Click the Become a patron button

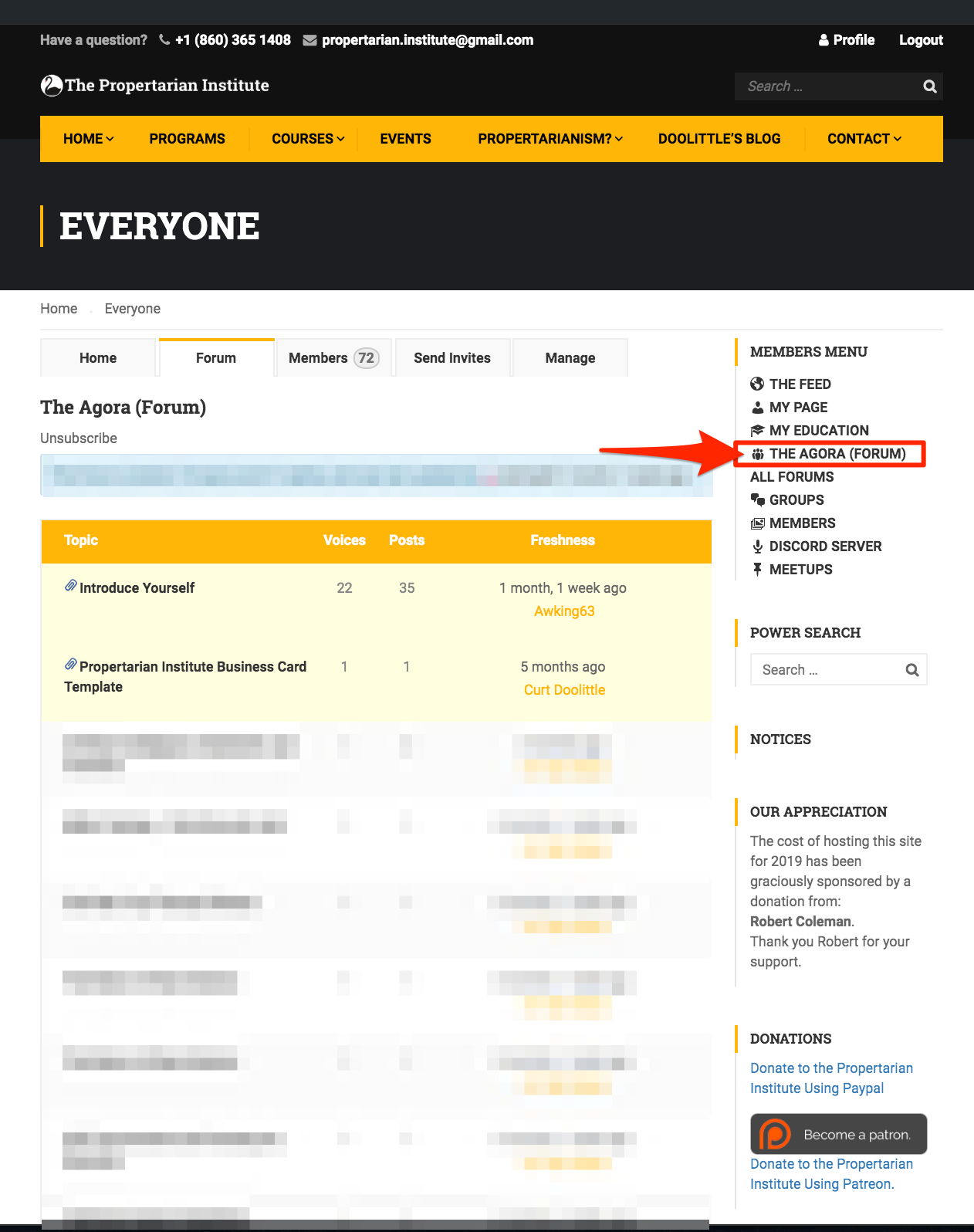pos(838,1134)
